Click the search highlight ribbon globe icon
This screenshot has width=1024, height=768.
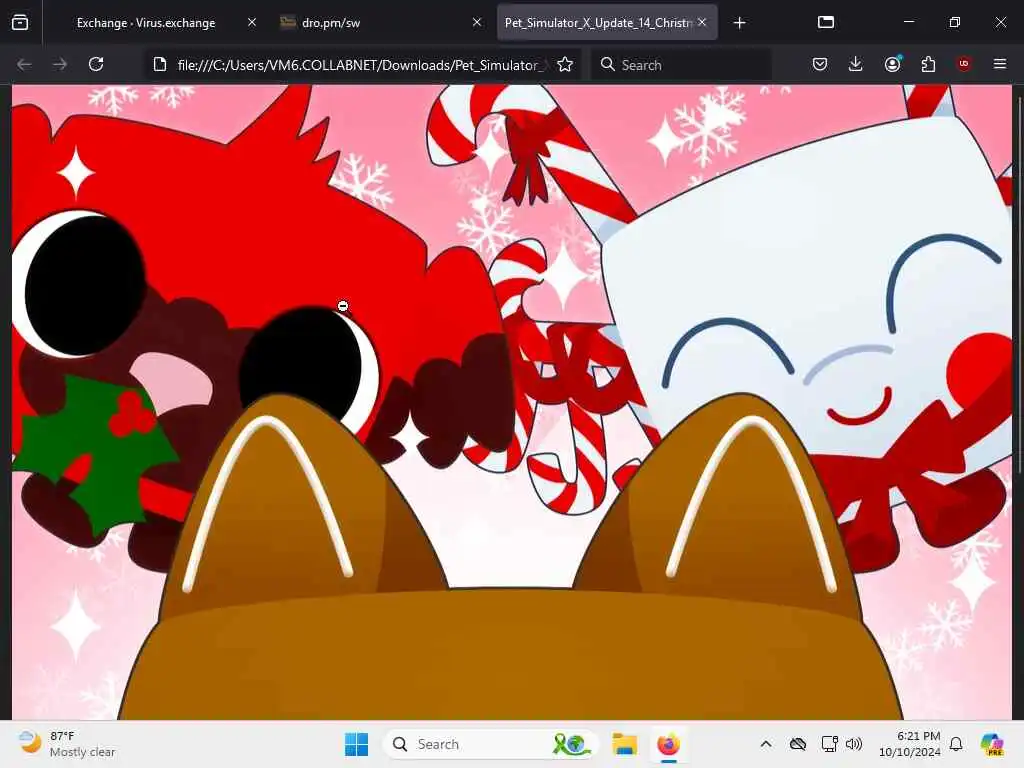point(571,744)
